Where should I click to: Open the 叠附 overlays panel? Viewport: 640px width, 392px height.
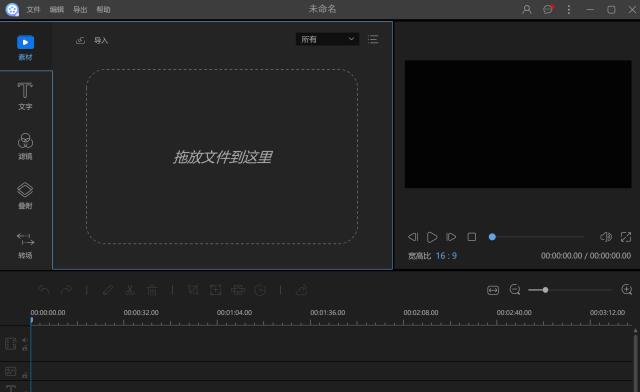(x=25, y=195)
